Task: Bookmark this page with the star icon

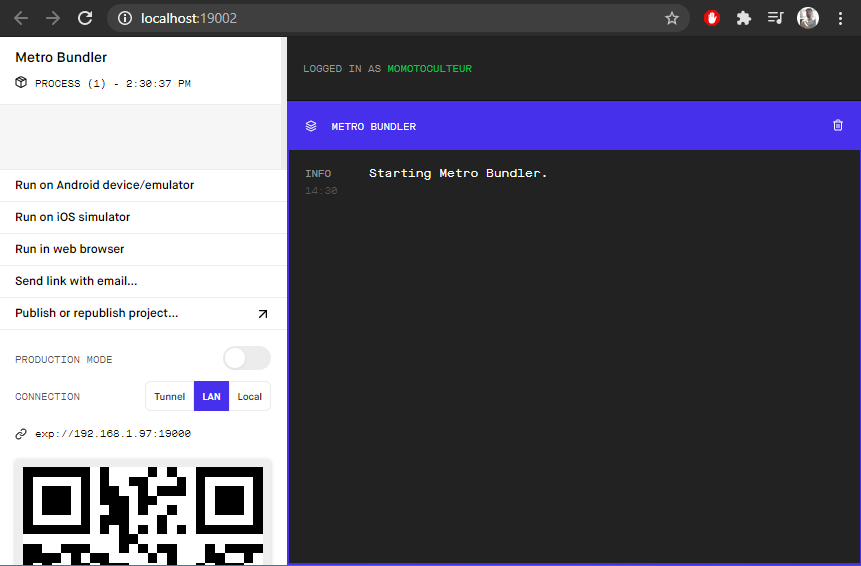Action: tap(672, 18)
